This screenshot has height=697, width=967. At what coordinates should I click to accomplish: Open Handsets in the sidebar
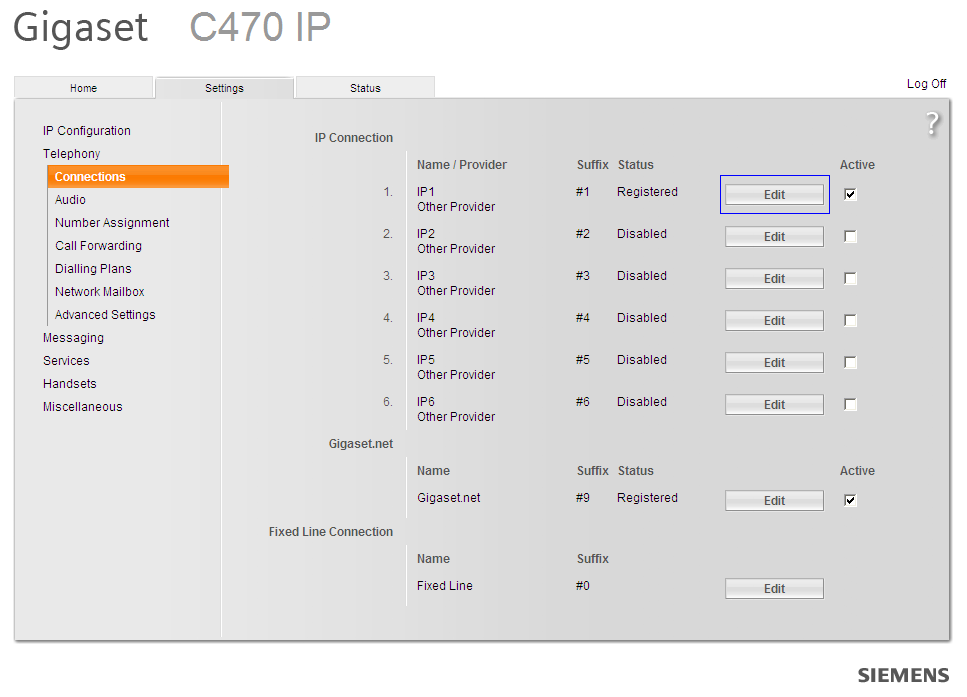pos(70,384)
